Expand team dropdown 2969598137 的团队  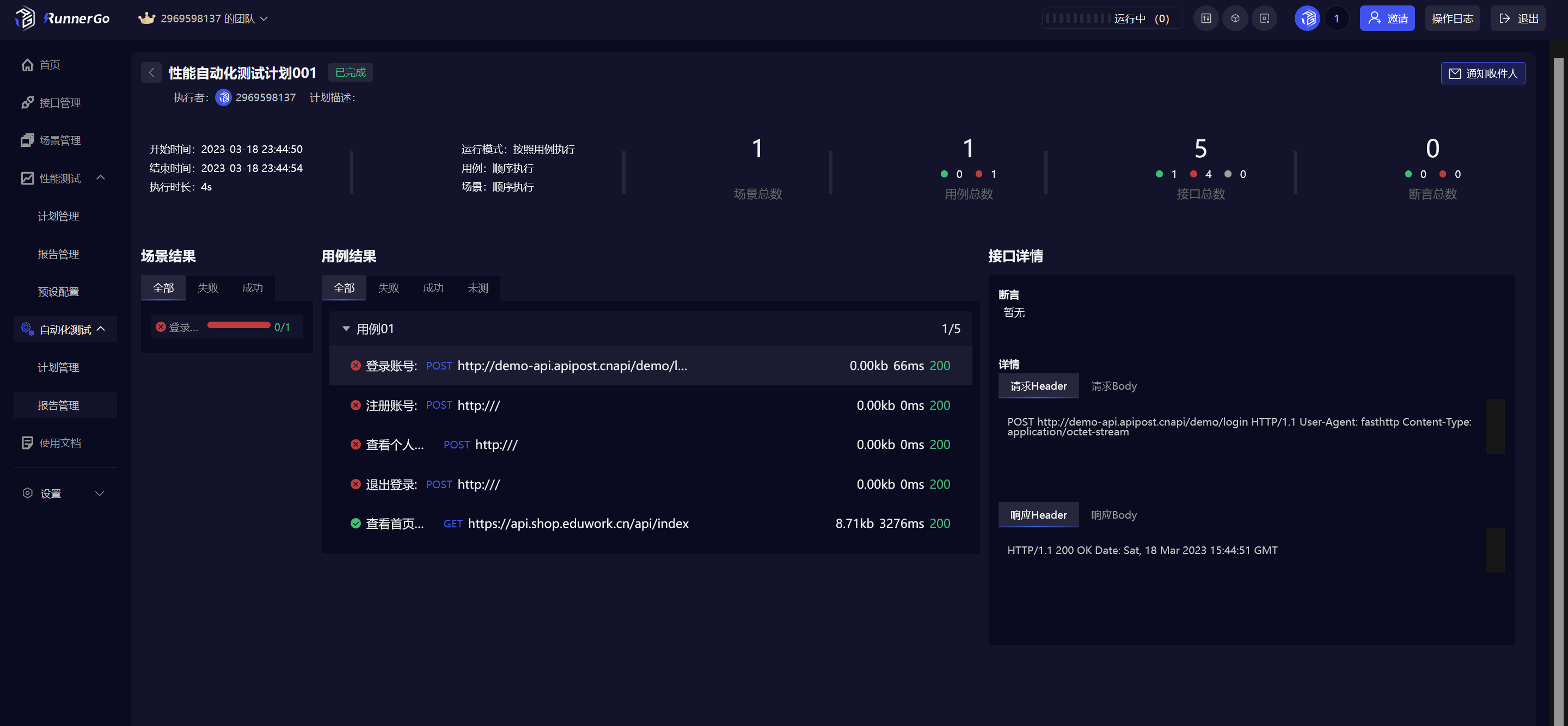pyautogui.click(x=207, y=19)
